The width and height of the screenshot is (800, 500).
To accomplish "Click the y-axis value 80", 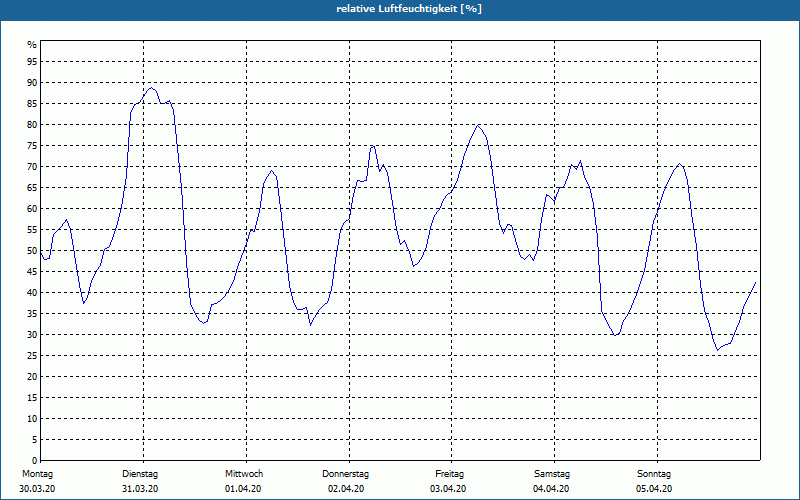I will pos(32,124).
